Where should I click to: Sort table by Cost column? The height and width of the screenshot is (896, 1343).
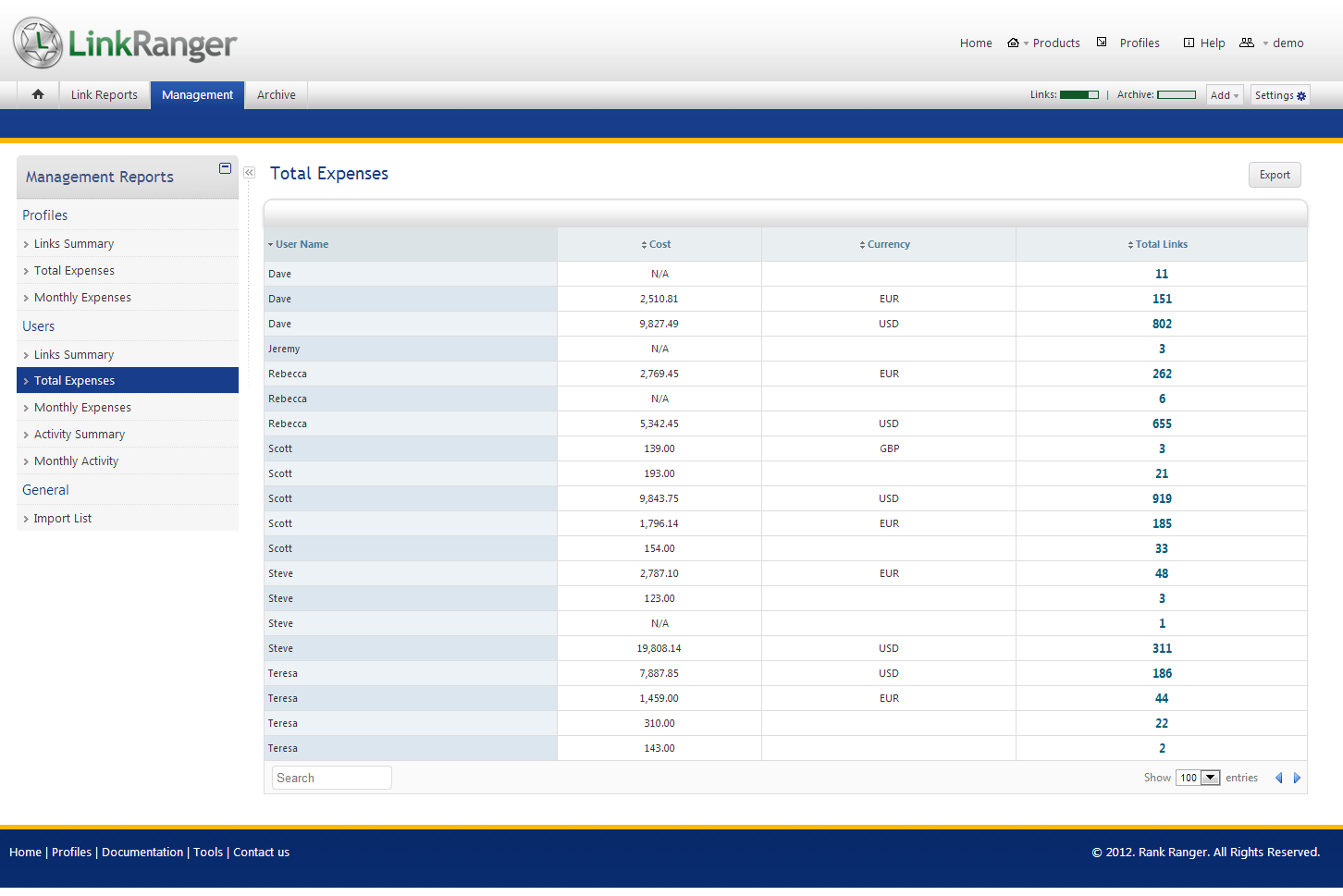659,244
